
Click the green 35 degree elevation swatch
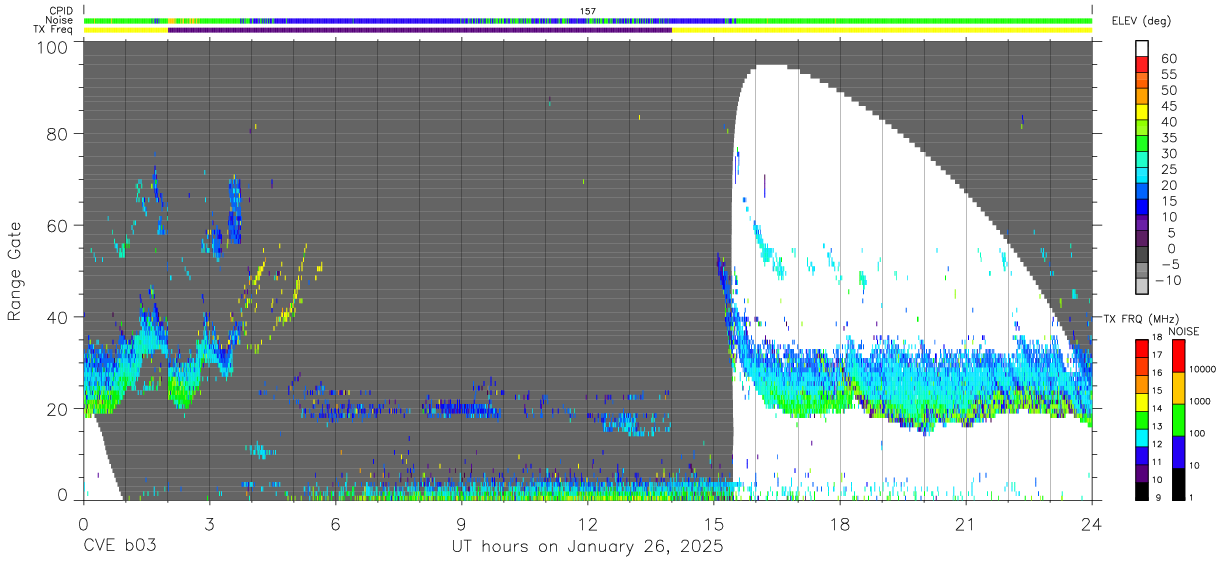[x=1142, y=142]
